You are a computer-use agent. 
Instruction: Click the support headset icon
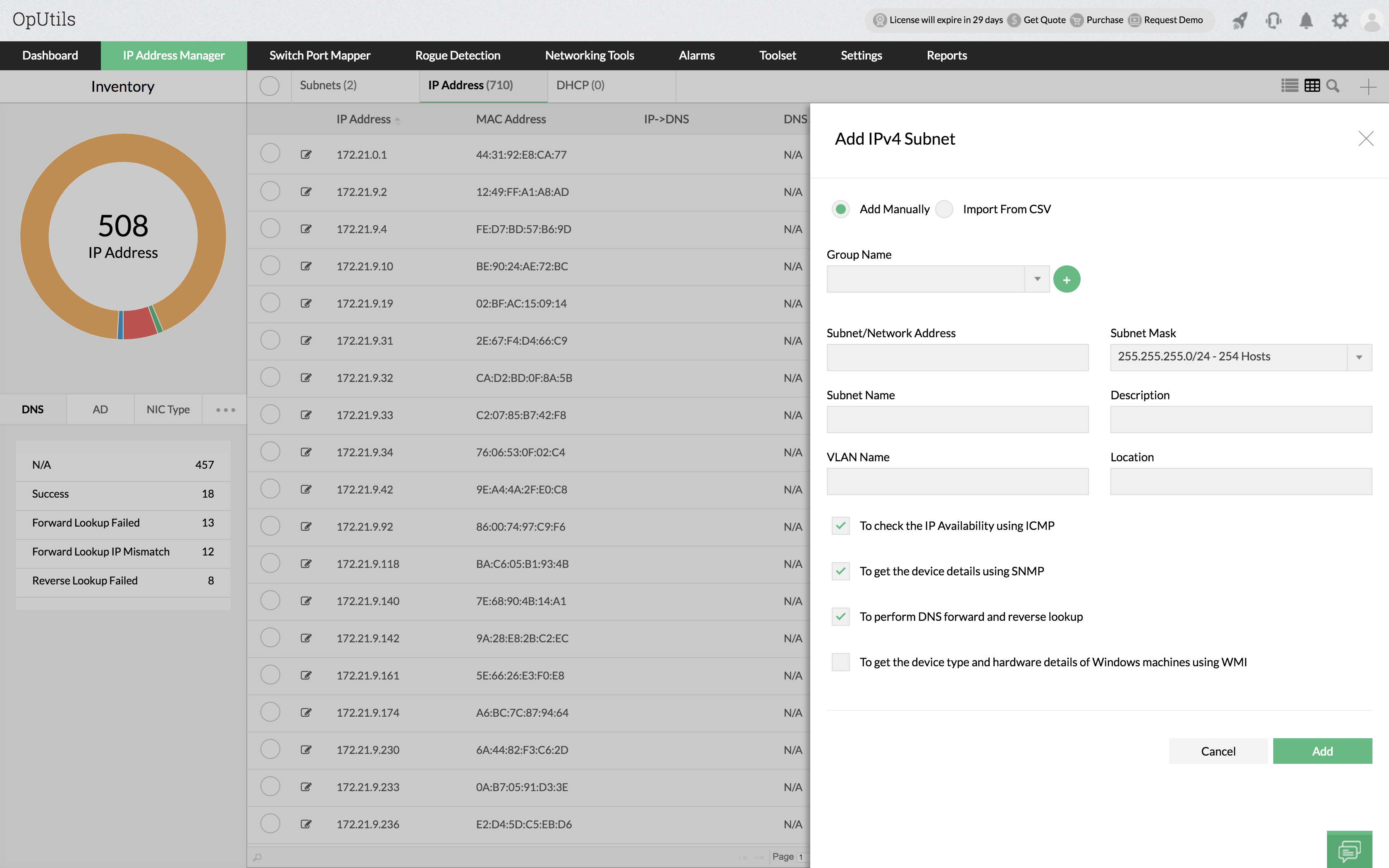[1273, 21]
